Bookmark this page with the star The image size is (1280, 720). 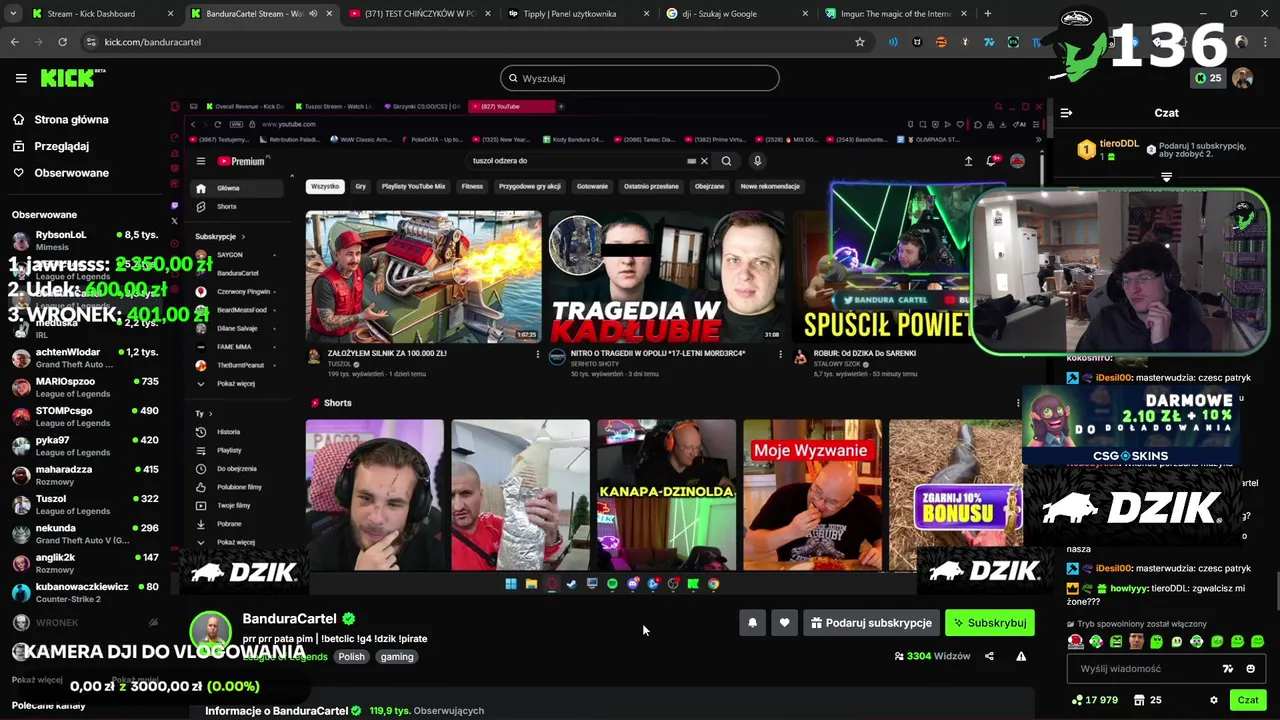coord(860,42)
